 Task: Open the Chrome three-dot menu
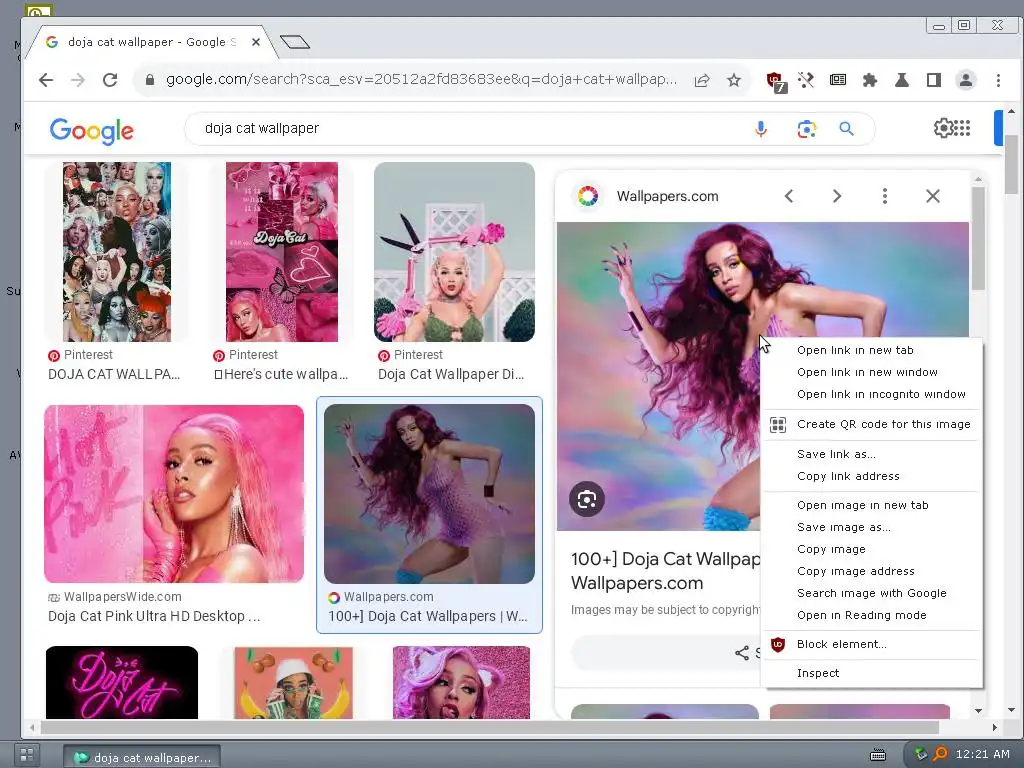point(998,80)
